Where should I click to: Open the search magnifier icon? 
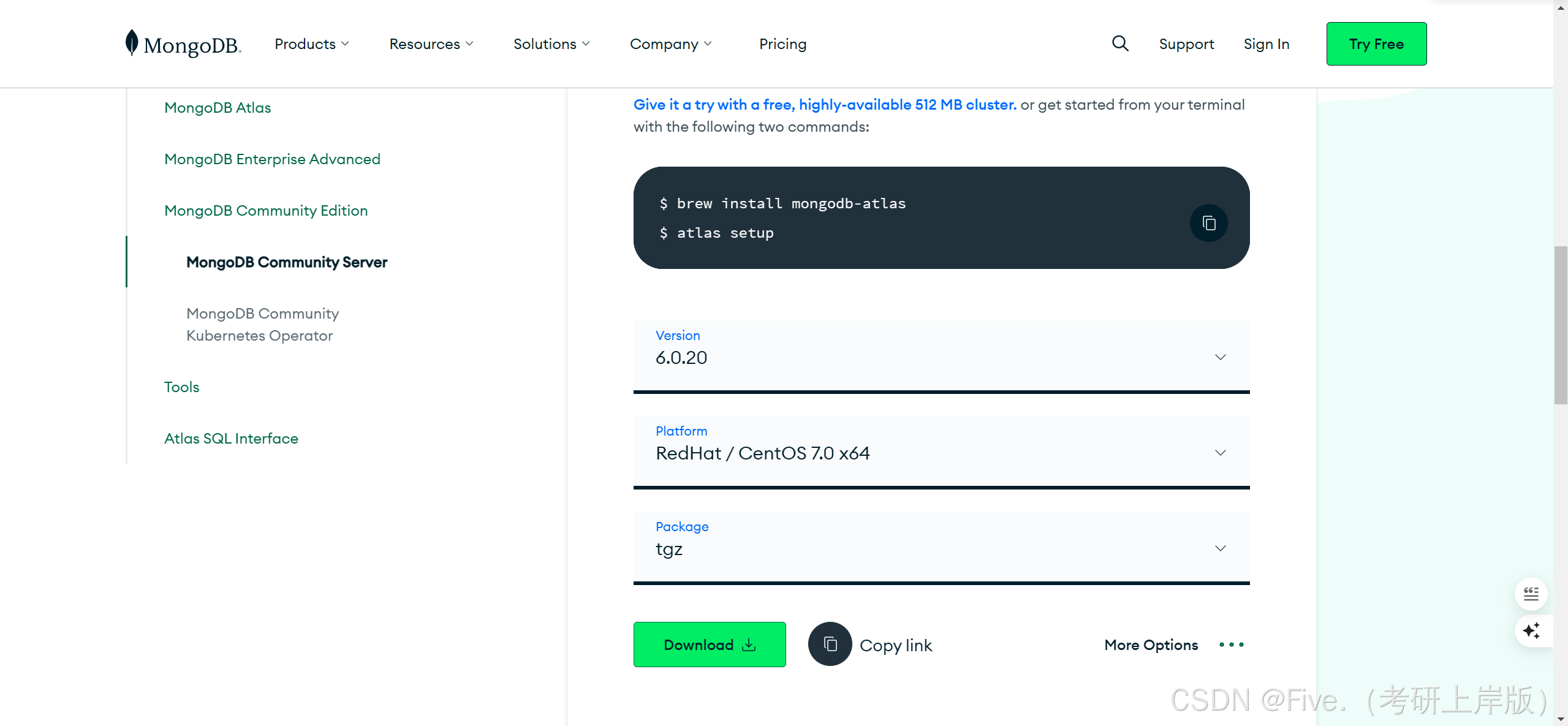[x=1120, y=43]
